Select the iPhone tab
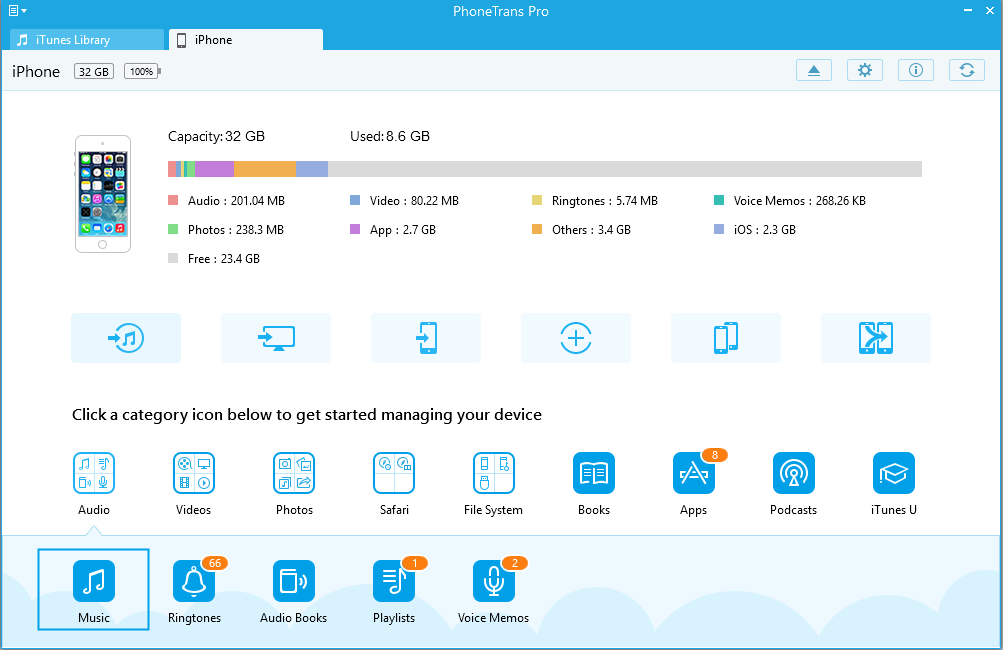 245,40
